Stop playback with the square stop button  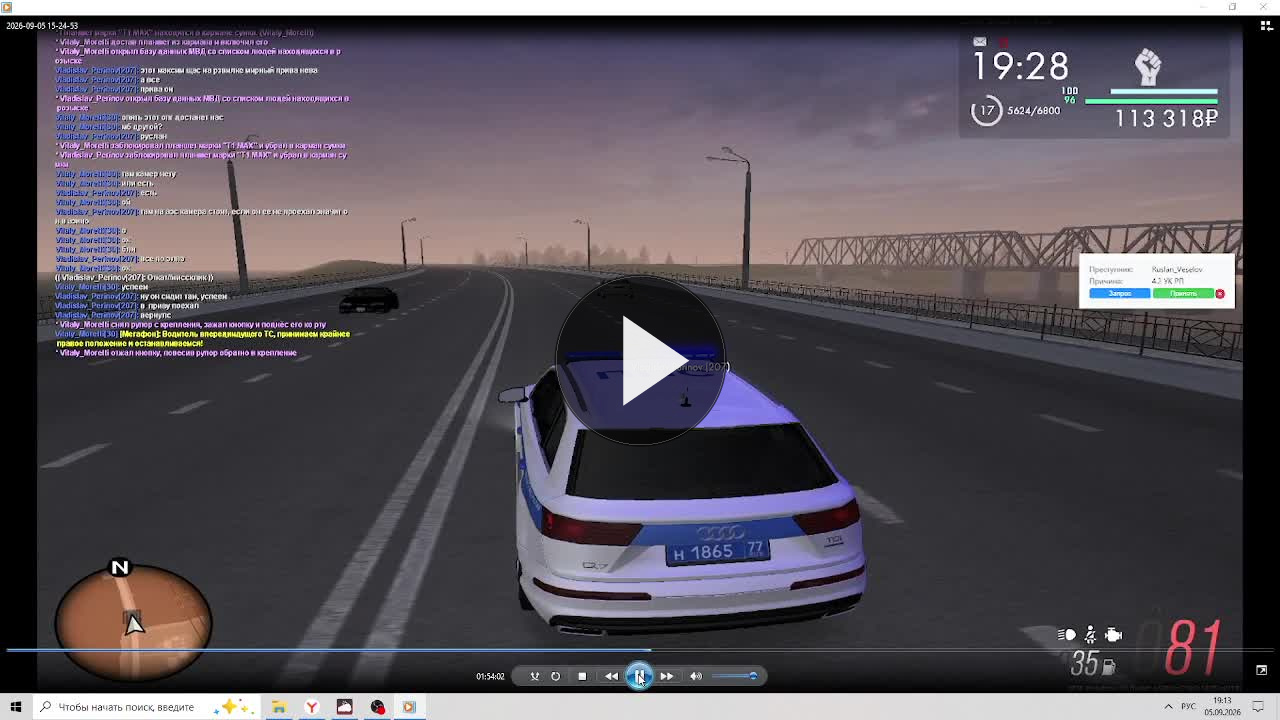(582, 676)
